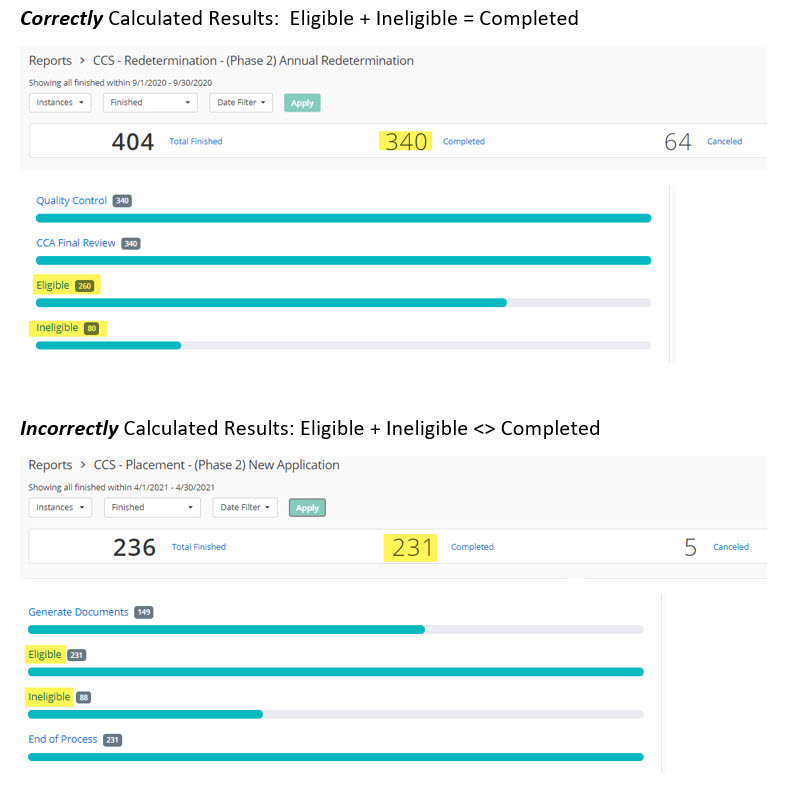The height and width of the screenshot is (791, 810).
Task: Select the Generate Documents step link
Action: coord(78,612)
